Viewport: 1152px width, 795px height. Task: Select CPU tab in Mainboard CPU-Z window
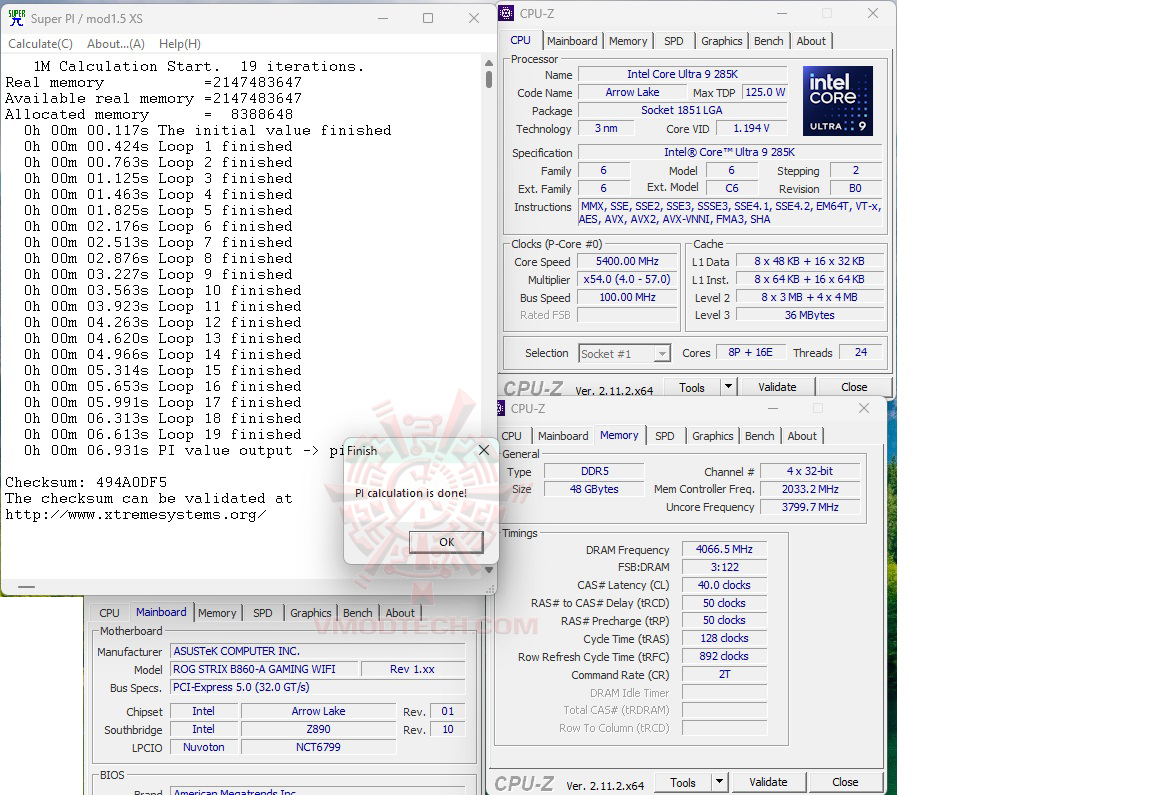point(109,613)
